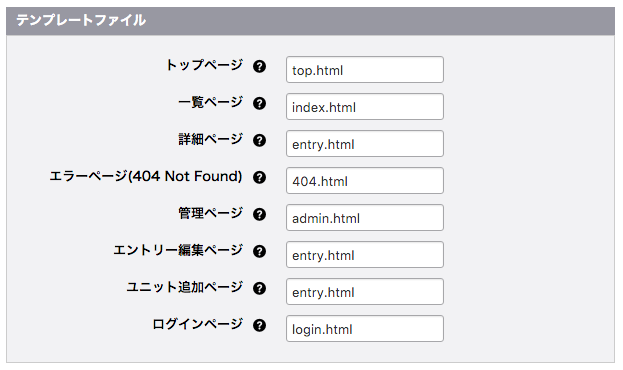
Task: Select the 詳細ページ entry.html field
Action: pyautogui.click(x=365, y=143)
